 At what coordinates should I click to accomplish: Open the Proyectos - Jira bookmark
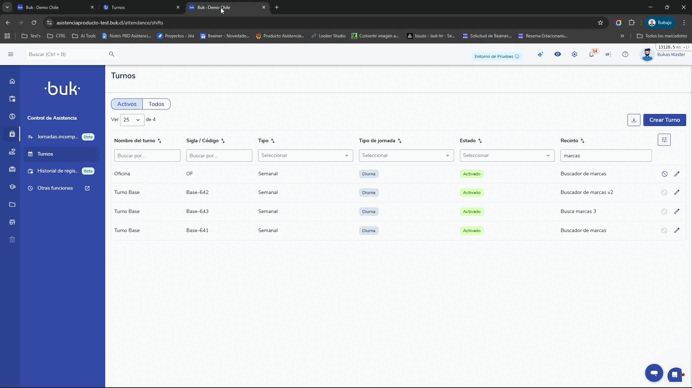[176, 36]
